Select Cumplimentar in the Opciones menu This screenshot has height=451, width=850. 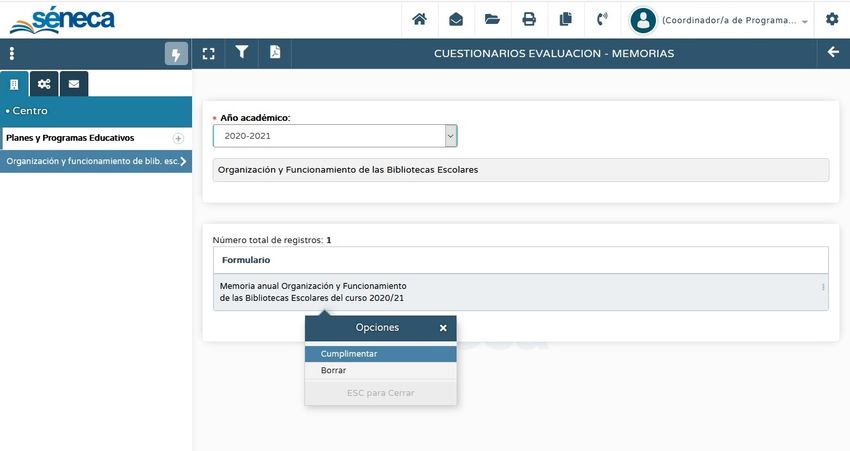(x=349, y=353)
